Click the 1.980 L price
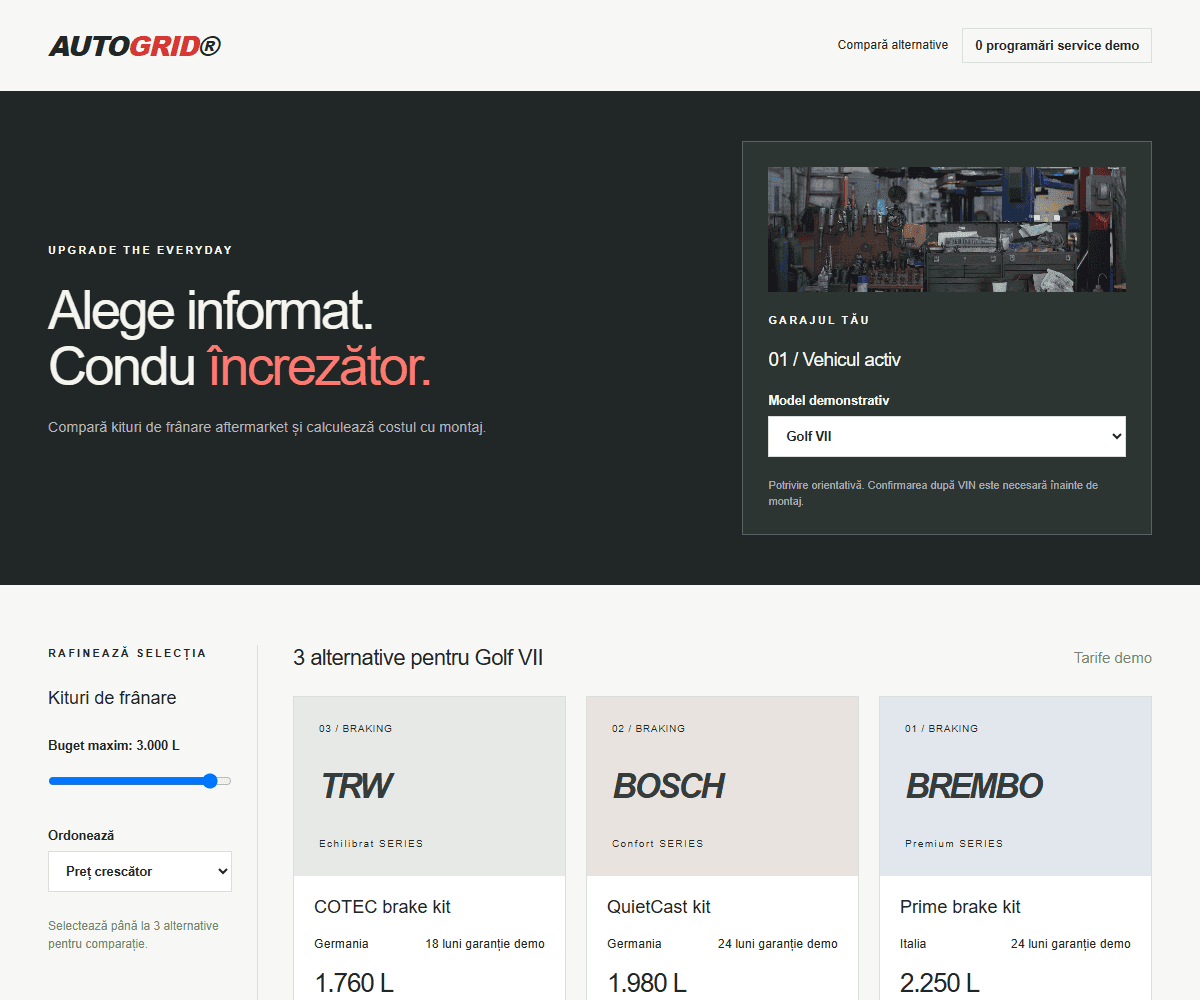Viewport: 1200px width, 1000px height. [x=647, y=983]
